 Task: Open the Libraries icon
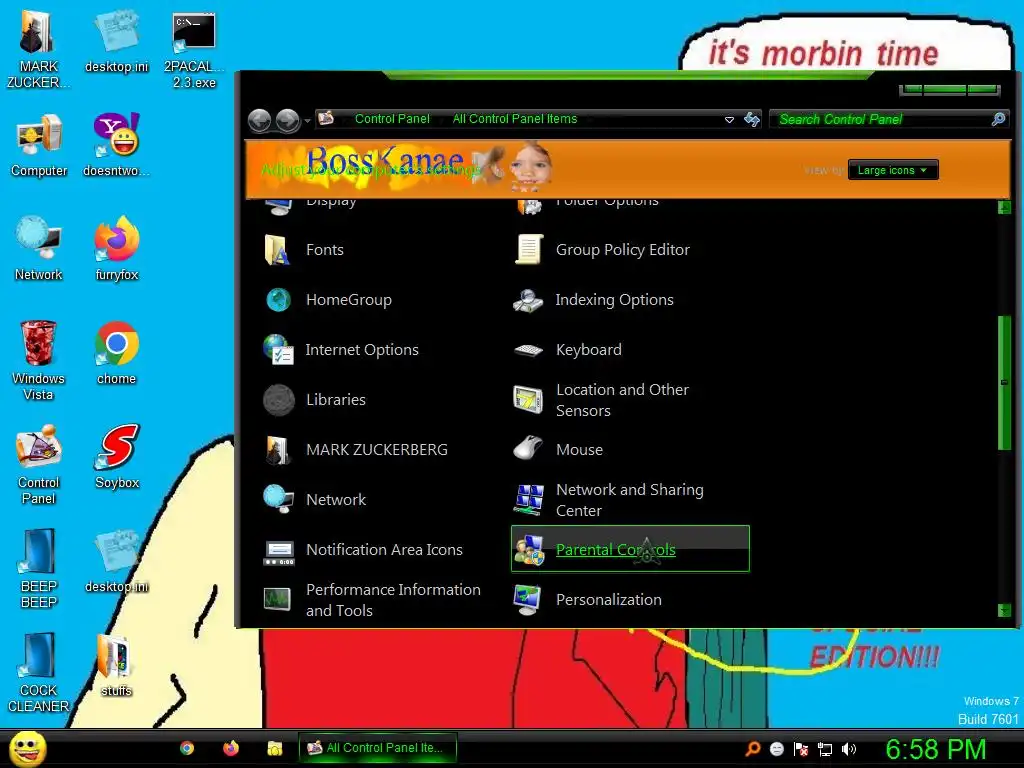coord(278,400)
